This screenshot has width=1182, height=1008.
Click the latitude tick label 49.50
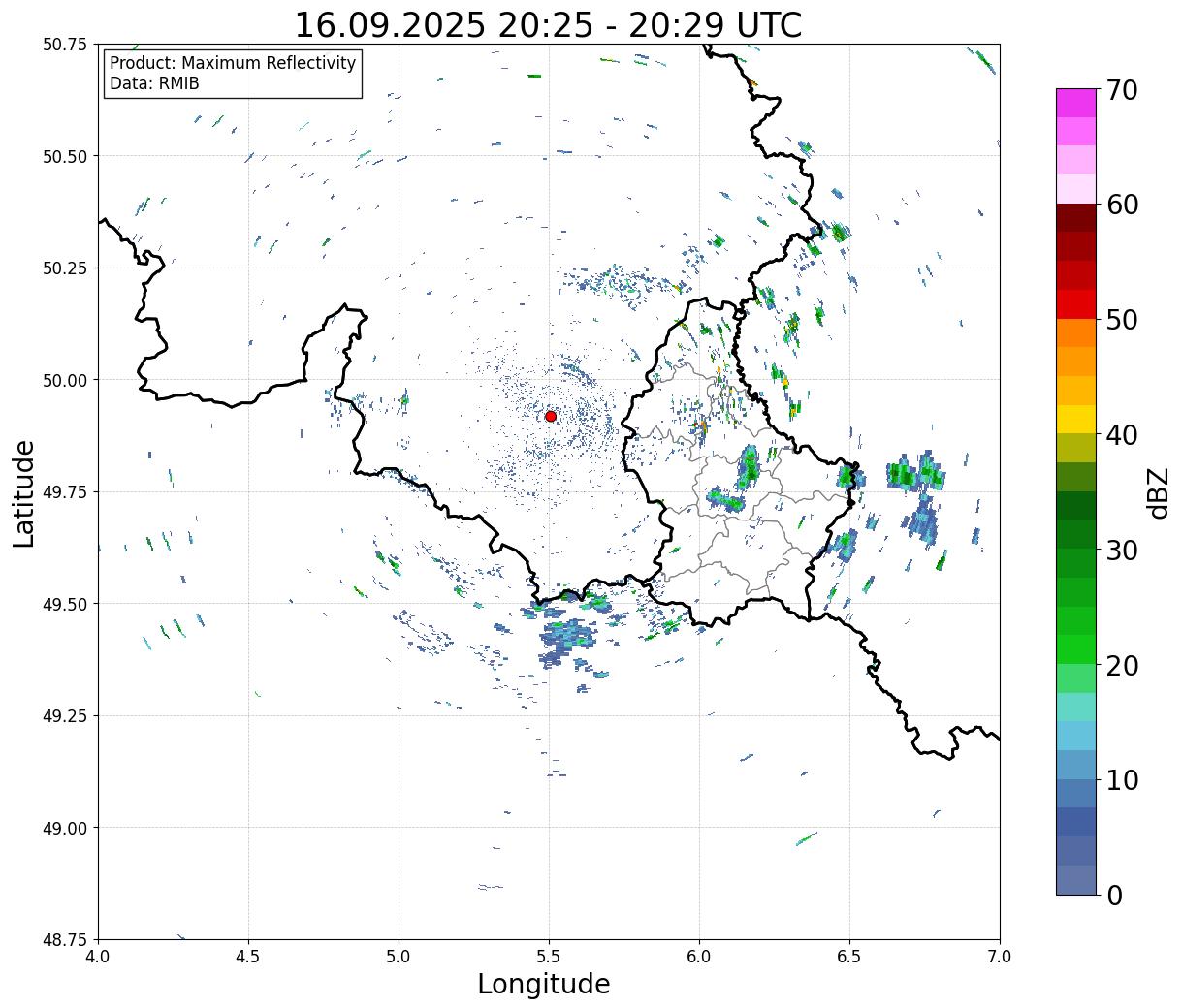click(65, 604)
